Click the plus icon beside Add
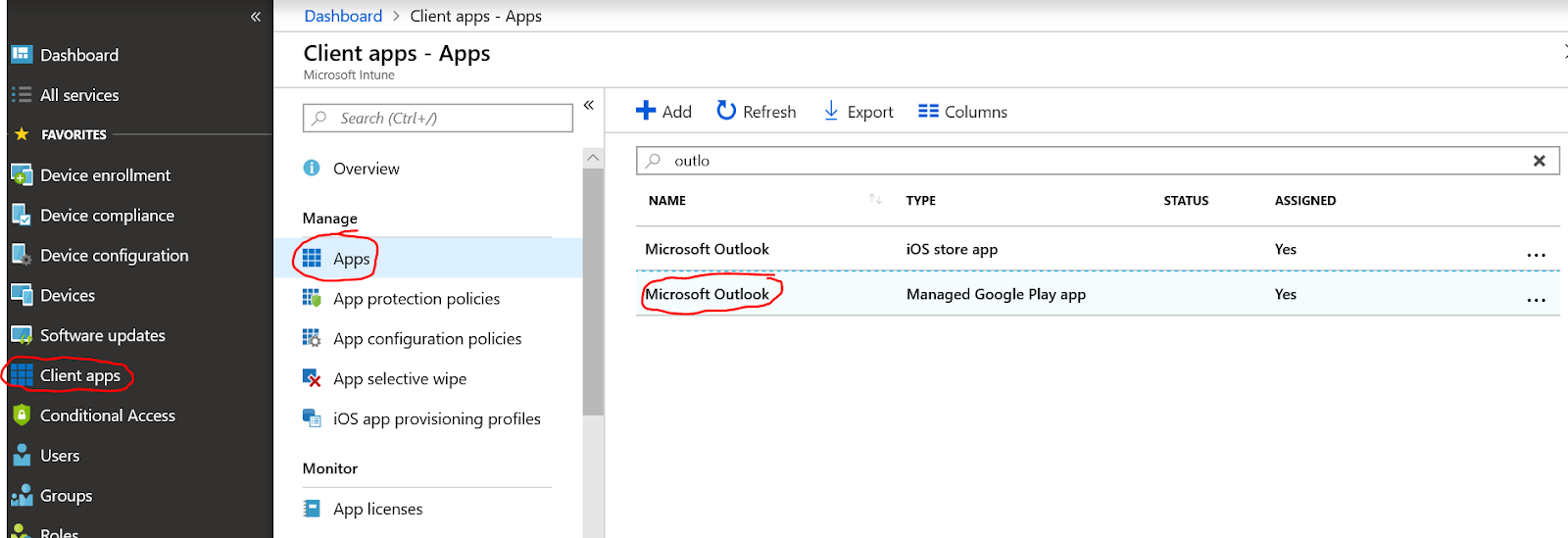Viewport: 1568px width, 538px height. coord(646,111)
